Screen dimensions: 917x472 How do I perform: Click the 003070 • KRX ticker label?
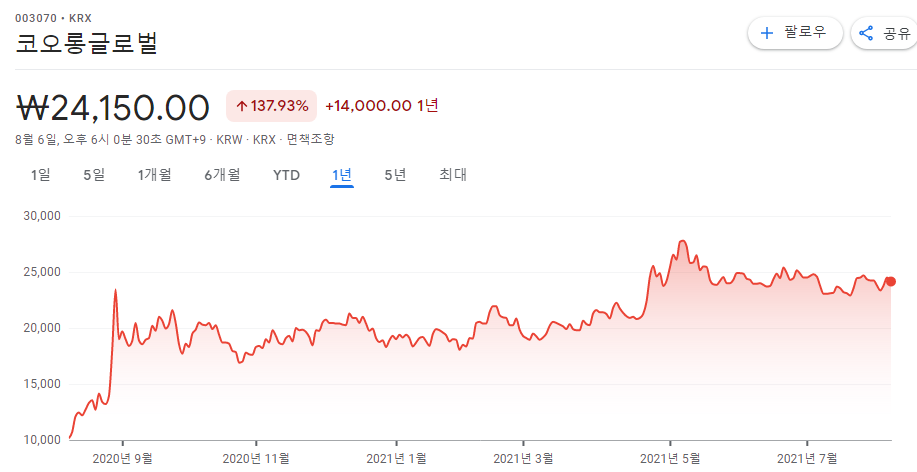click(x=53, y=18)
